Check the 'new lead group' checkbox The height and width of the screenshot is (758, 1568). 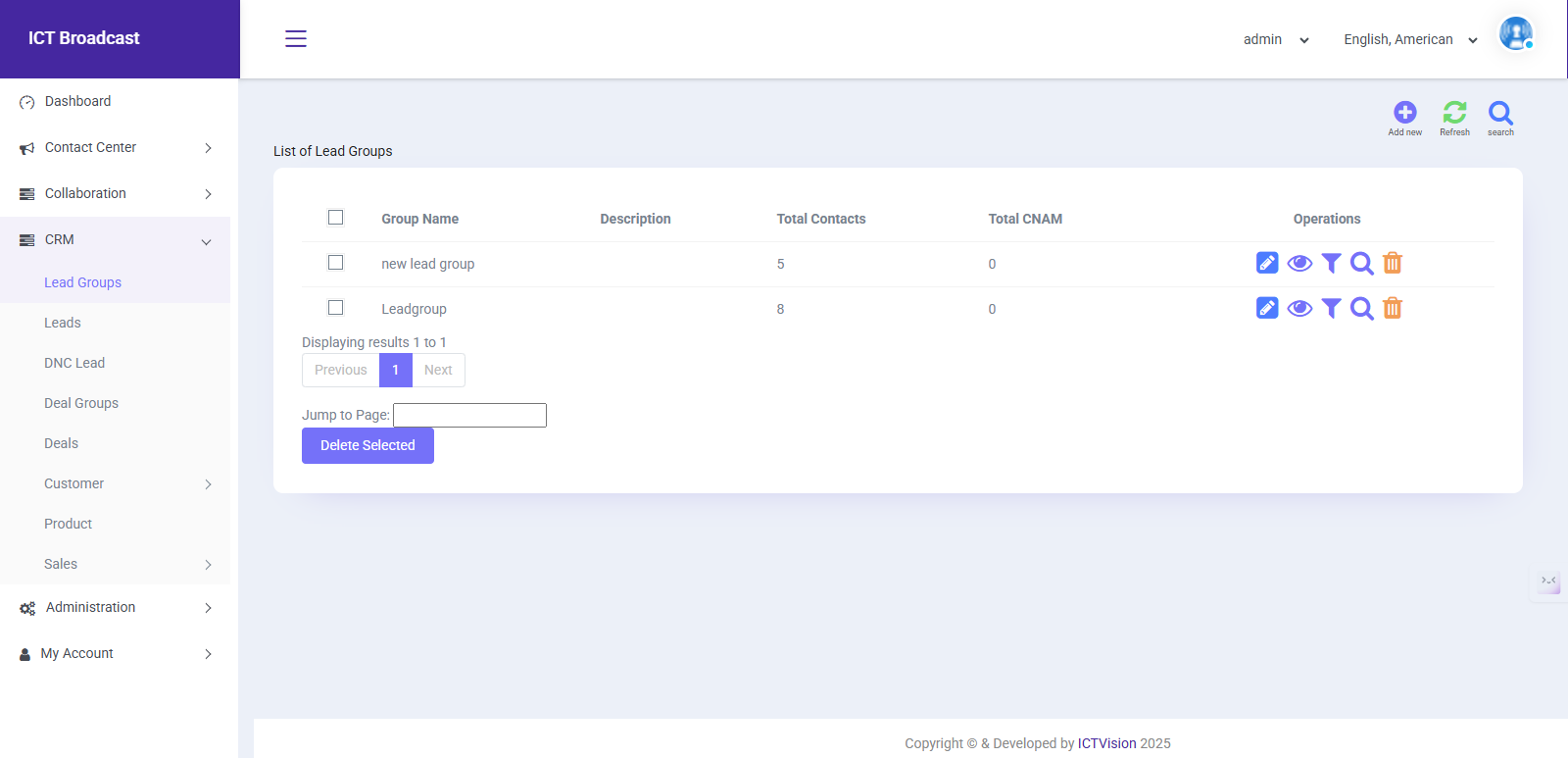click(x=335, y=263)
